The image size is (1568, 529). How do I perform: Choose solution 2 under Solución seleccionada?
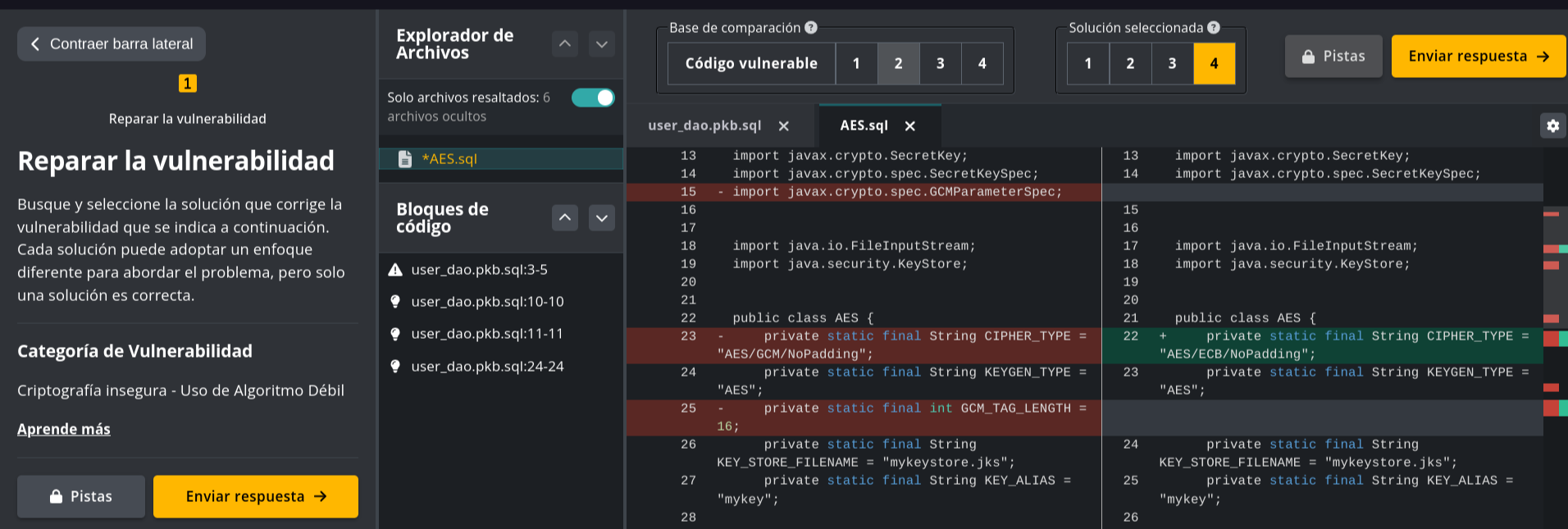[x=1130, y=63]
